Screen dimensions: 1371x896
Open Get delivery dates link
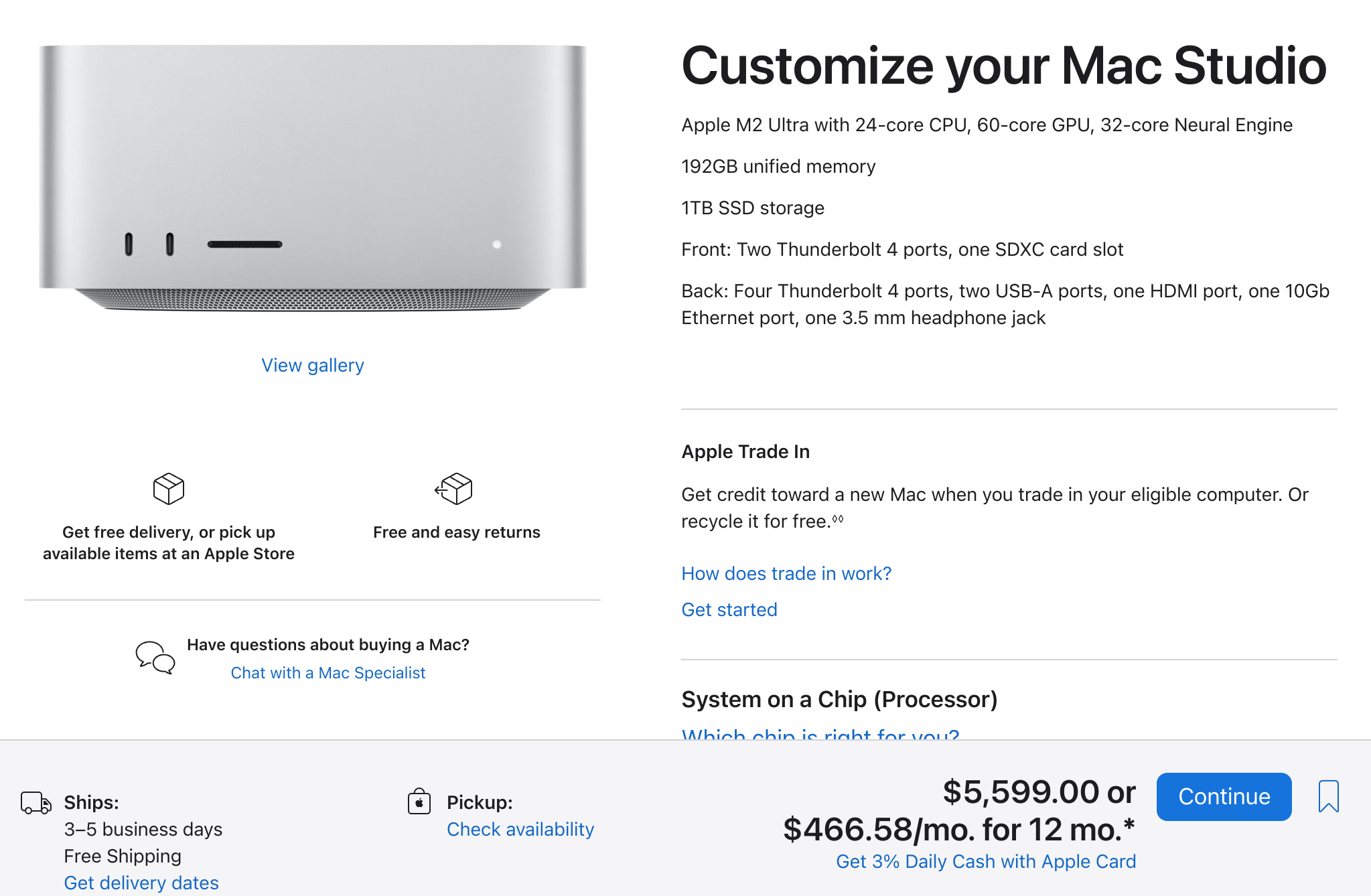coord(141,883)
